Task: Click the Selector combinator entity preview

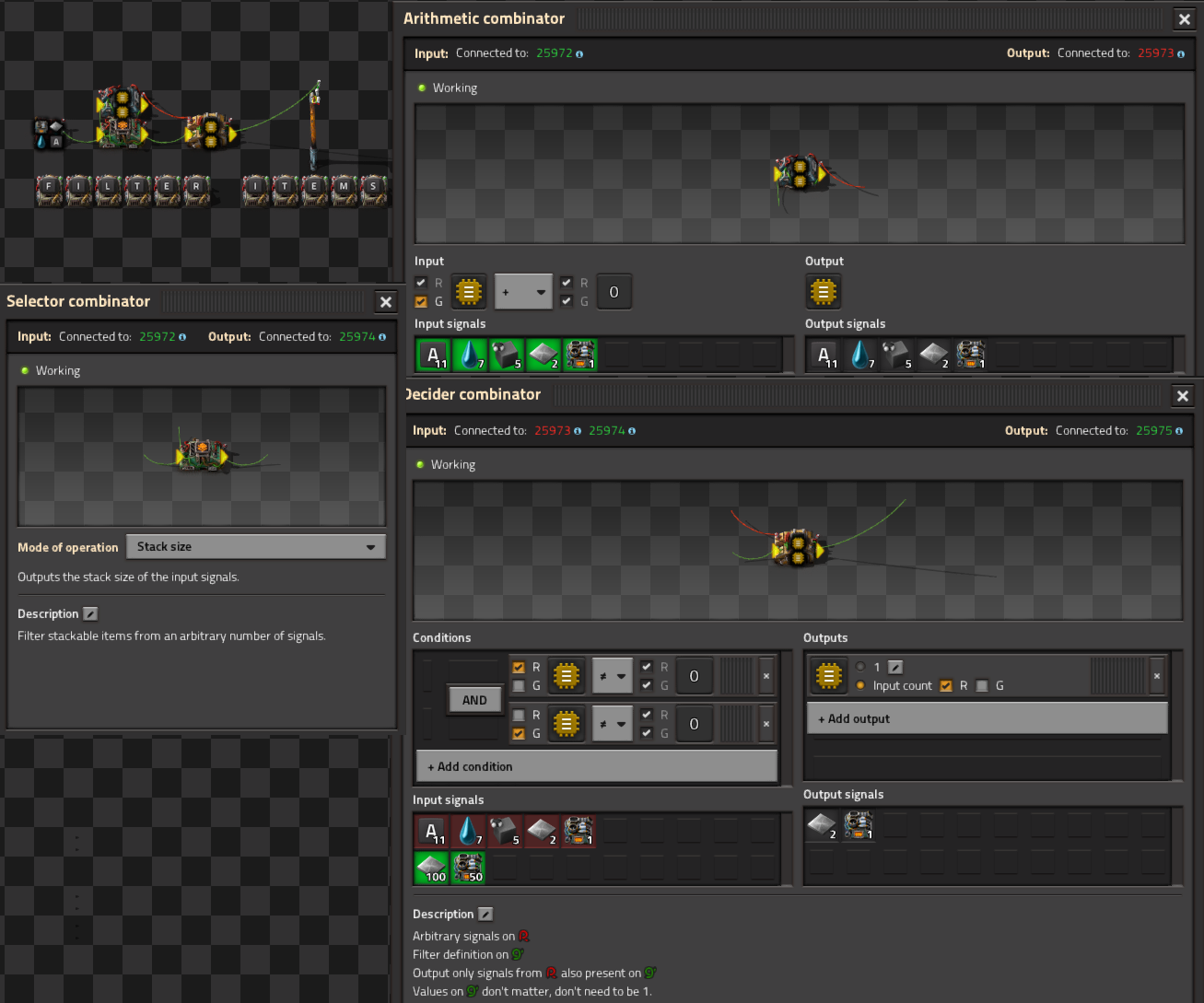Action: [x=202, y=457]
